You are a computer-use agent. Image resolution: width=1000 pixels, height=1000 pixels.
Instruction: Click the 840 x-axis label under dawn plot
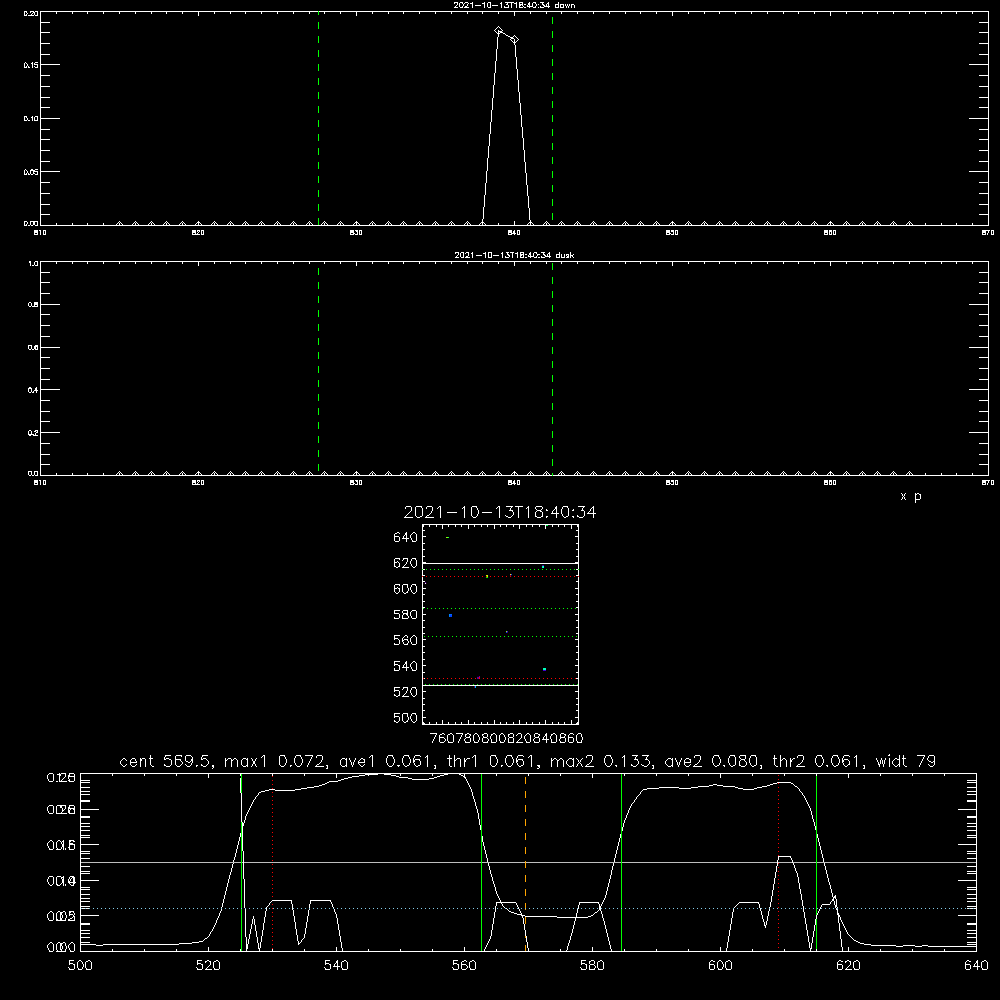click(514, 233)
